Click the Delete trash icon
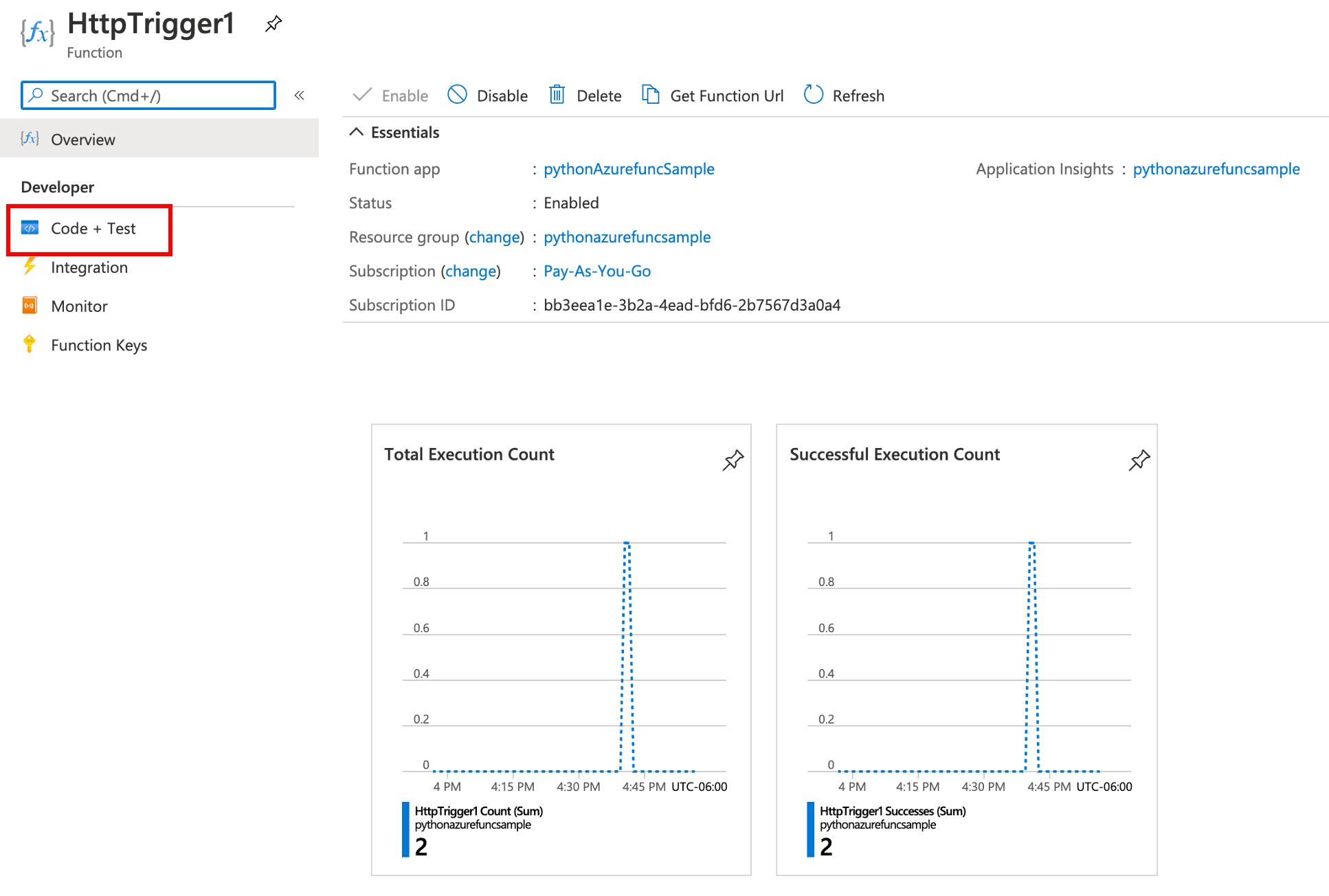Screen dimensions: 1329x896 tap(557, 95)
